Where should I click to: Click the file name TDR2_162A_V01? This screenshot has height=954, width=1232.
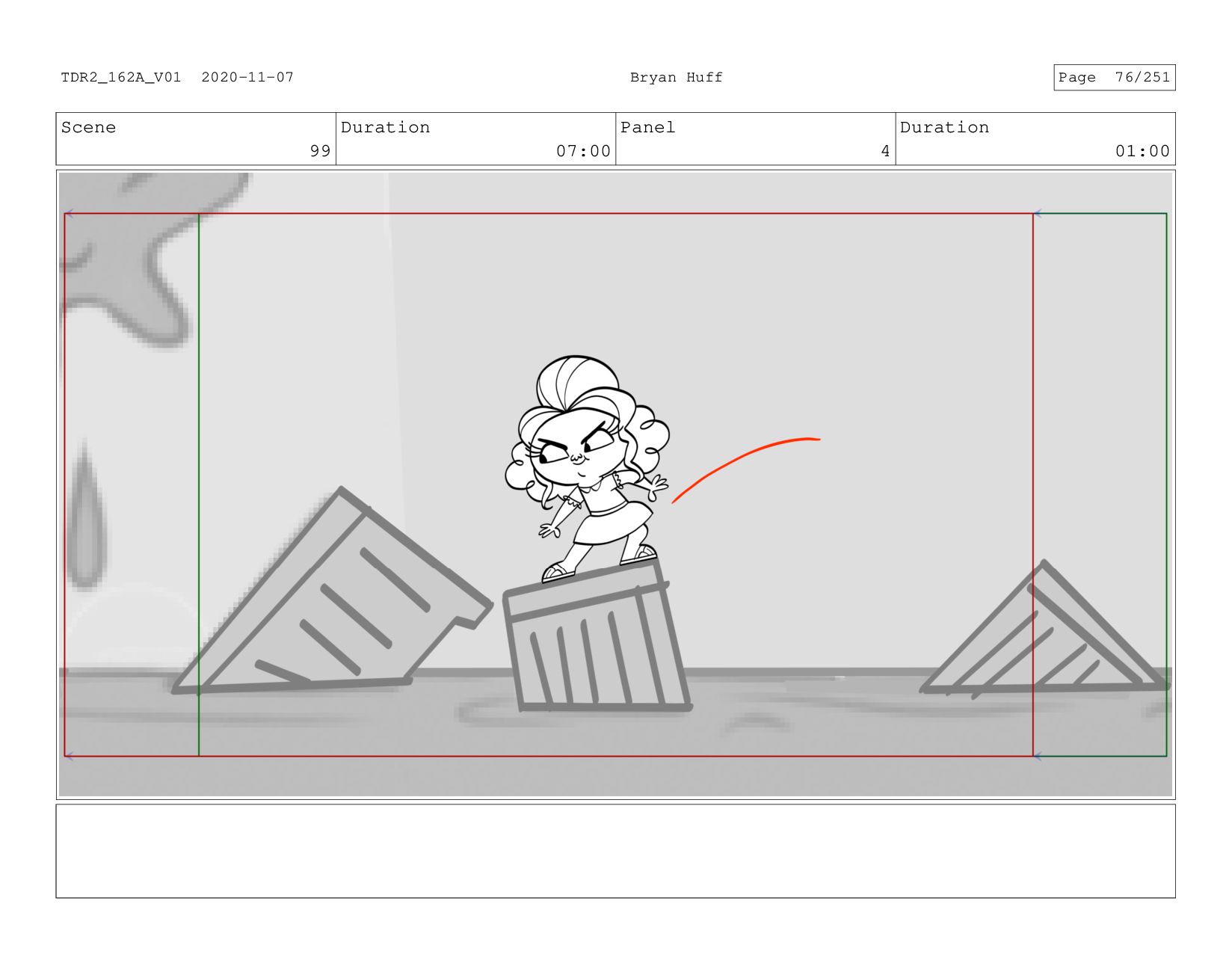121,77
